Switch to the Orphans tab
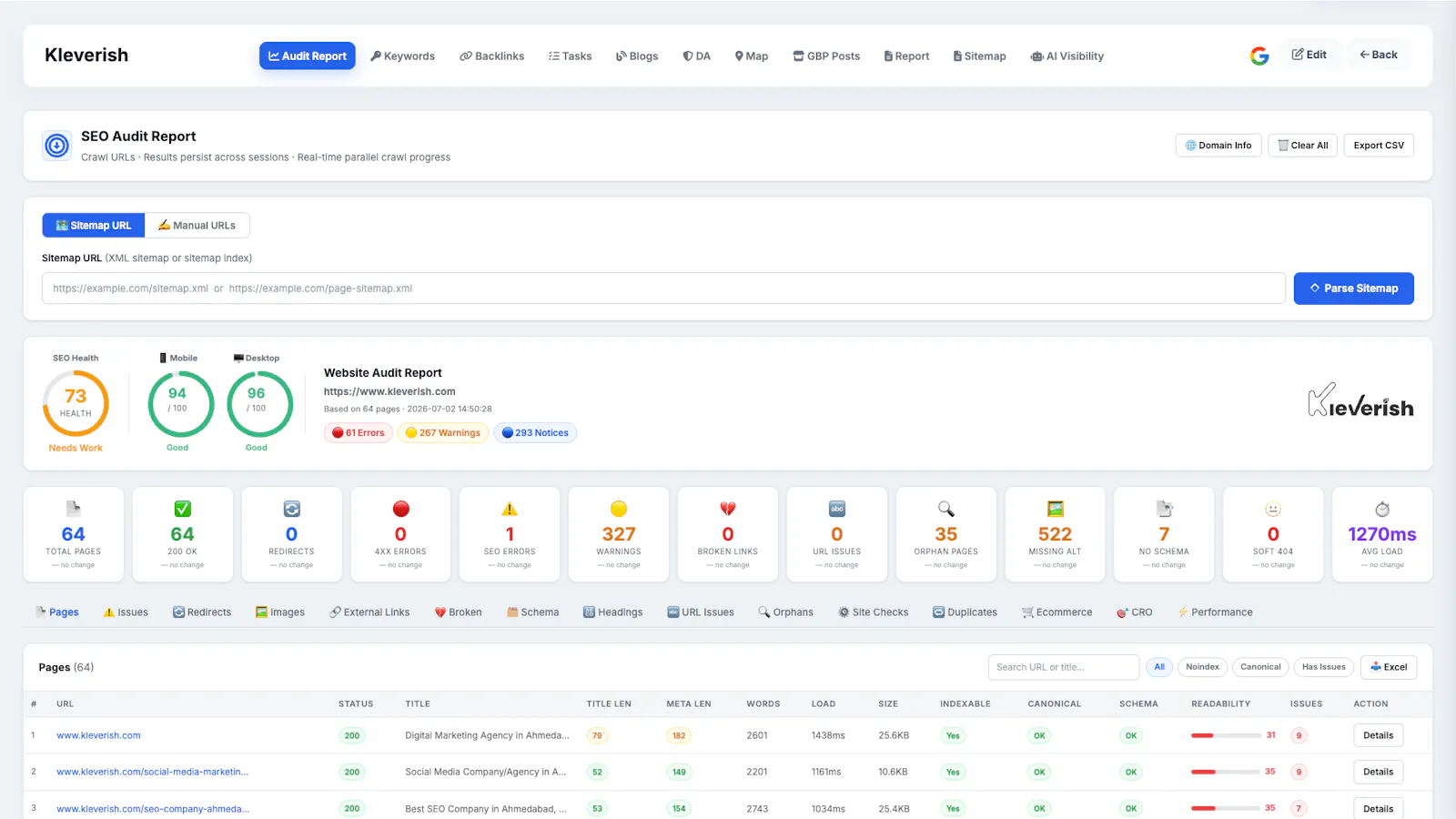The image size is (1456, 819). pyautogui.click(x=785, y=612)
